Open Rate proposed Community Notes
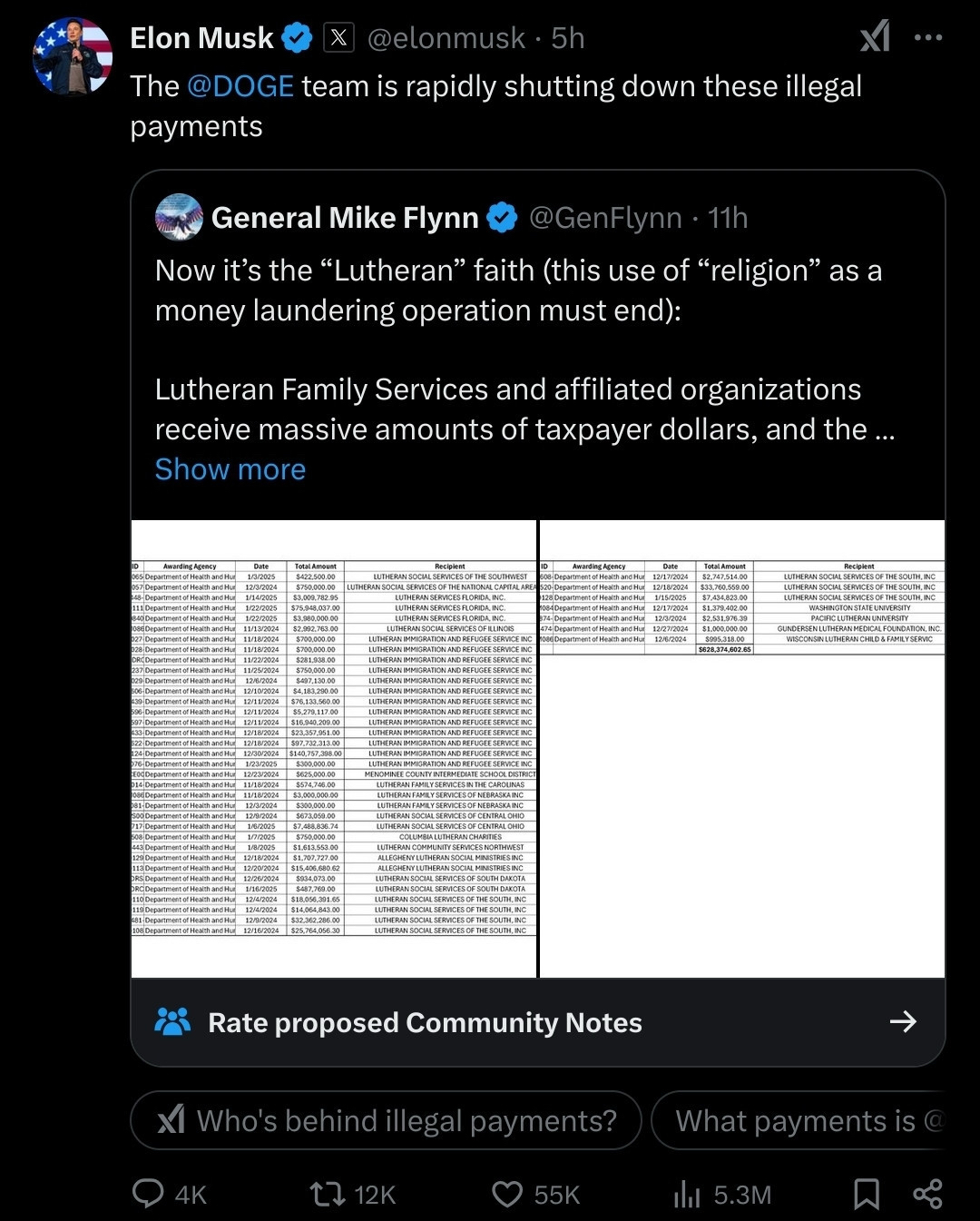Screen dimensions: 980x1221 (425, 1023)
